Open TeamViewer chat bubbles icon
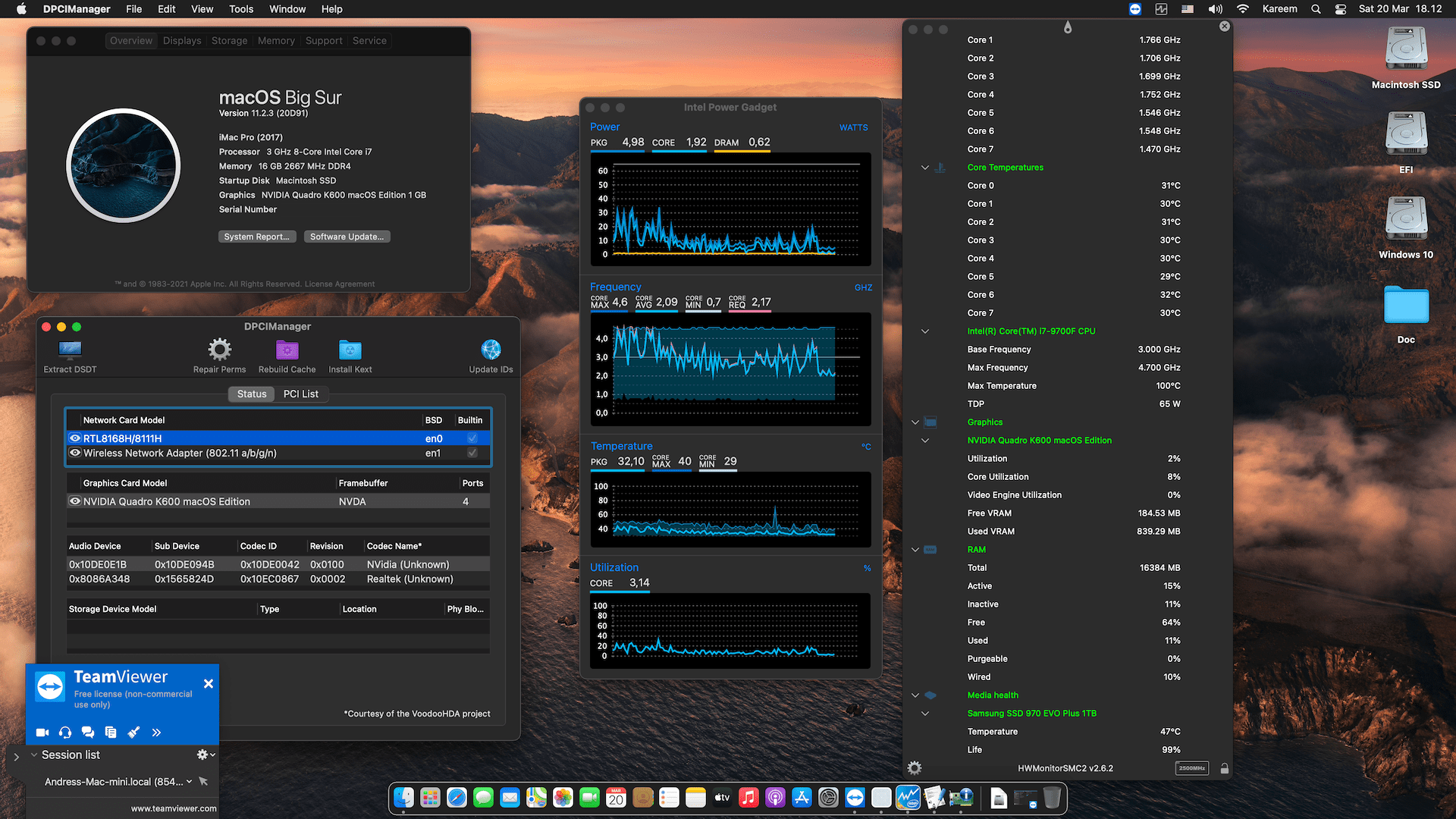 (88, 733)
